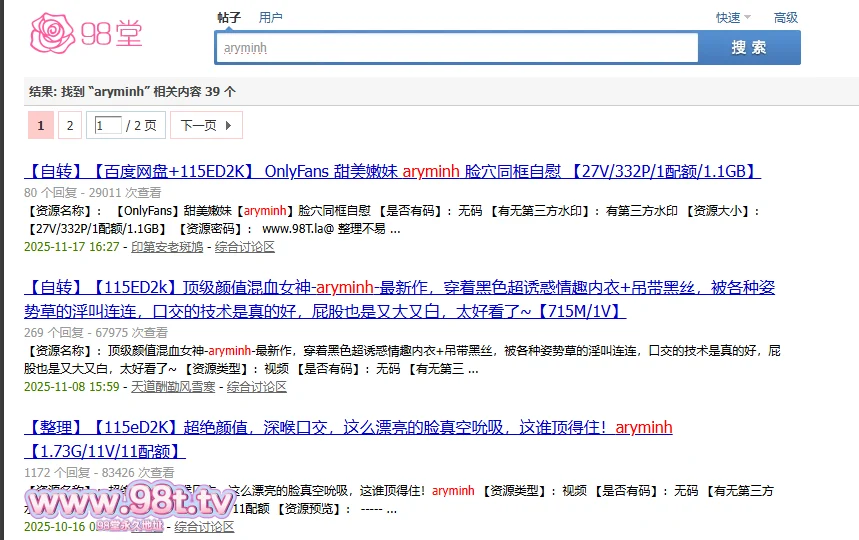Viewport: 859px width, 540px height.
Task: Open 综合讨论区 under the first result
Action: (x=244, y=247)
